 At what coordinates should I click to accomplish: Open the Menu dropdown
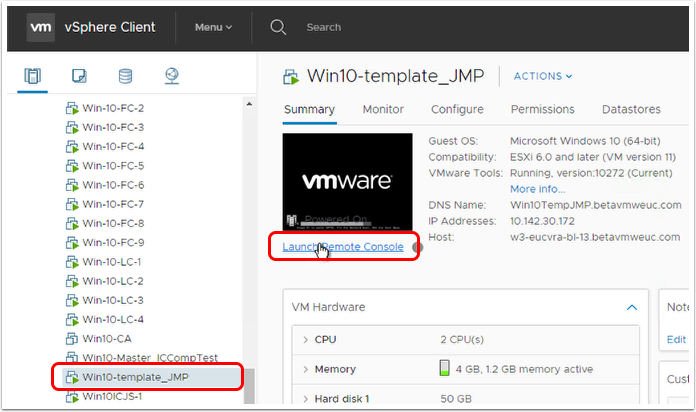214,27
